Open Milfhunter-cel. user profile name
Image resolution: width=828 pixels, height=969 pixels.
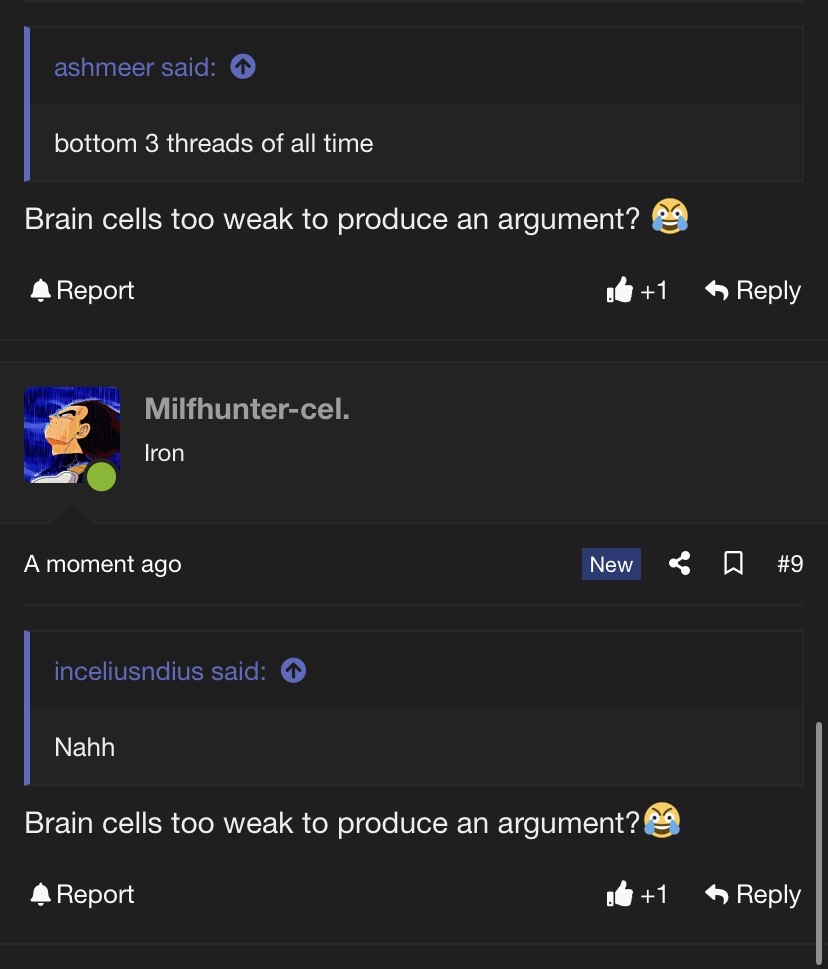click(247, 408)
